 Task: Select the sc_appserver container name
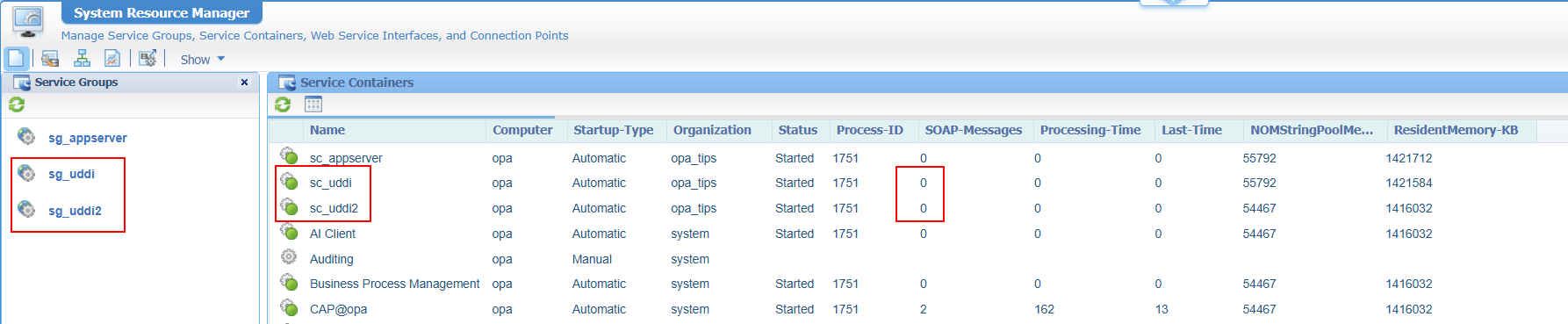click(x=346, y=158)
